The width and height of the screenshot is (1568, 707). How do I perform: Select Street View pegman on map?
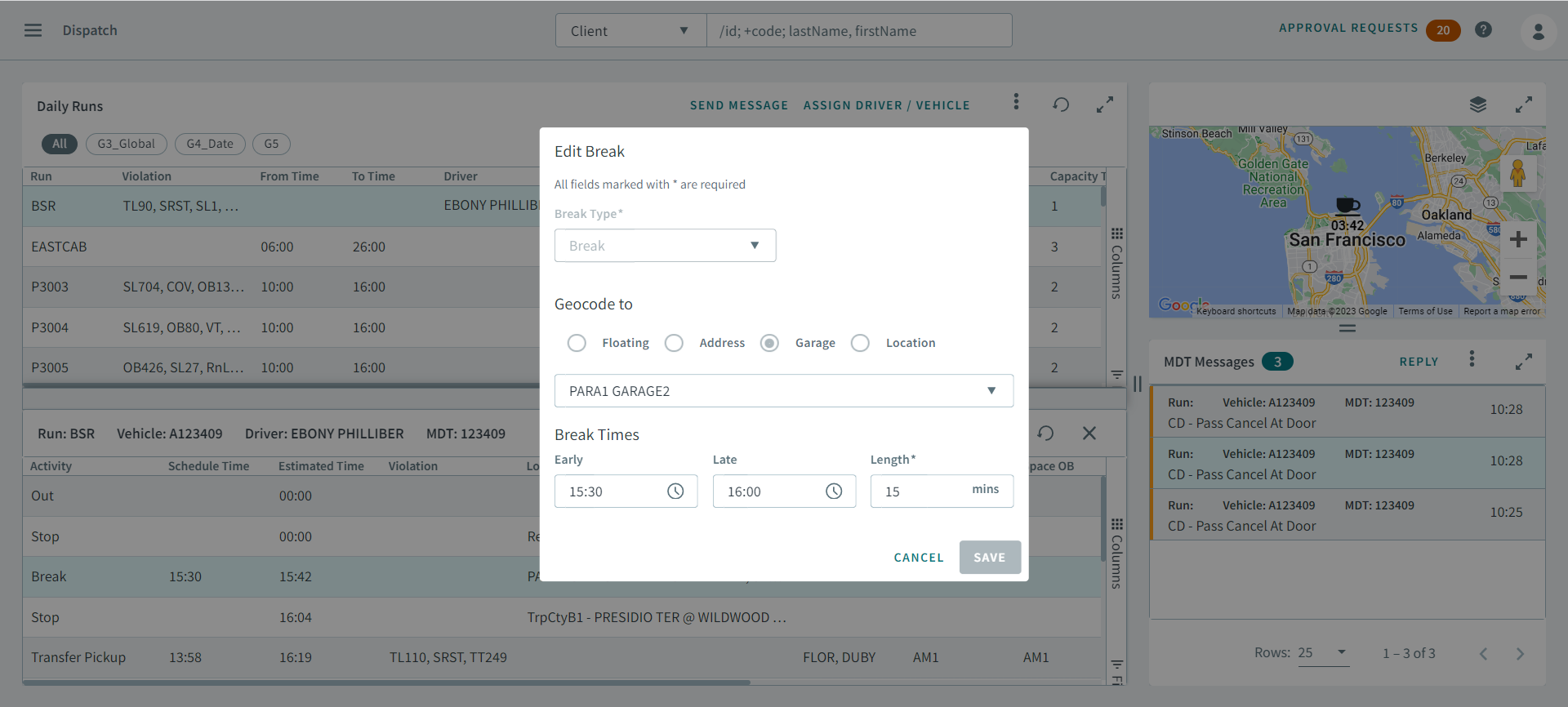[x=1518, y=173]
